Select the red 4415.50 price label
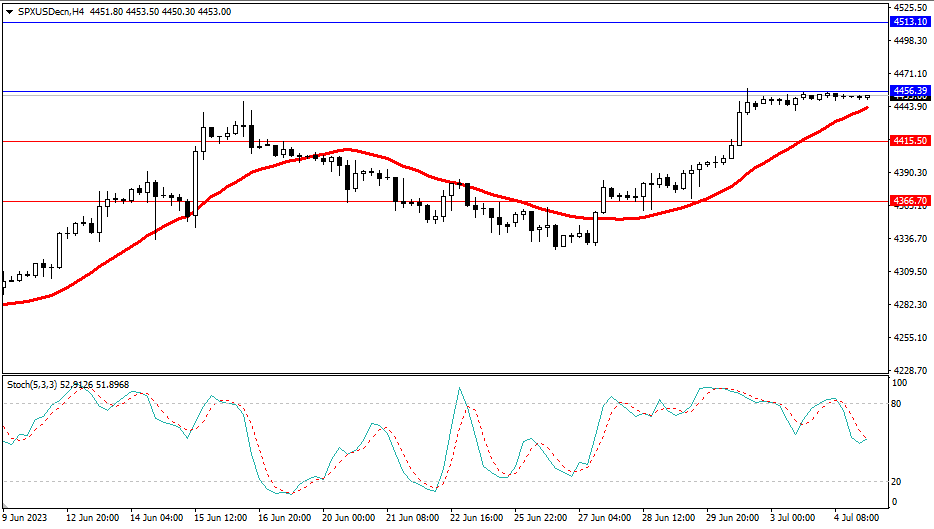 click(910, 141)
